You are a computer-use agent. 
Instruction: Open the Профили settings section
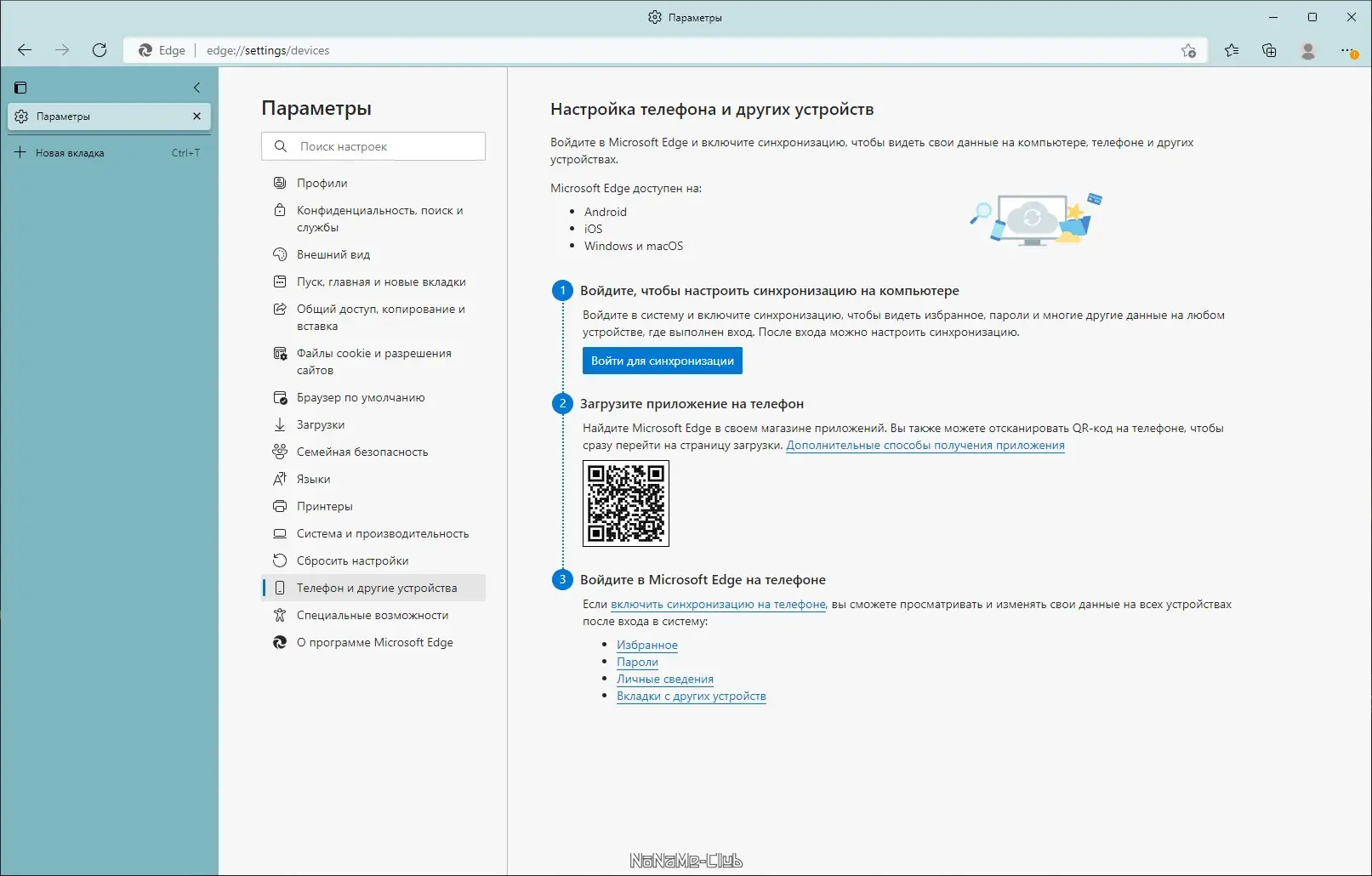(x=373, y=183)
